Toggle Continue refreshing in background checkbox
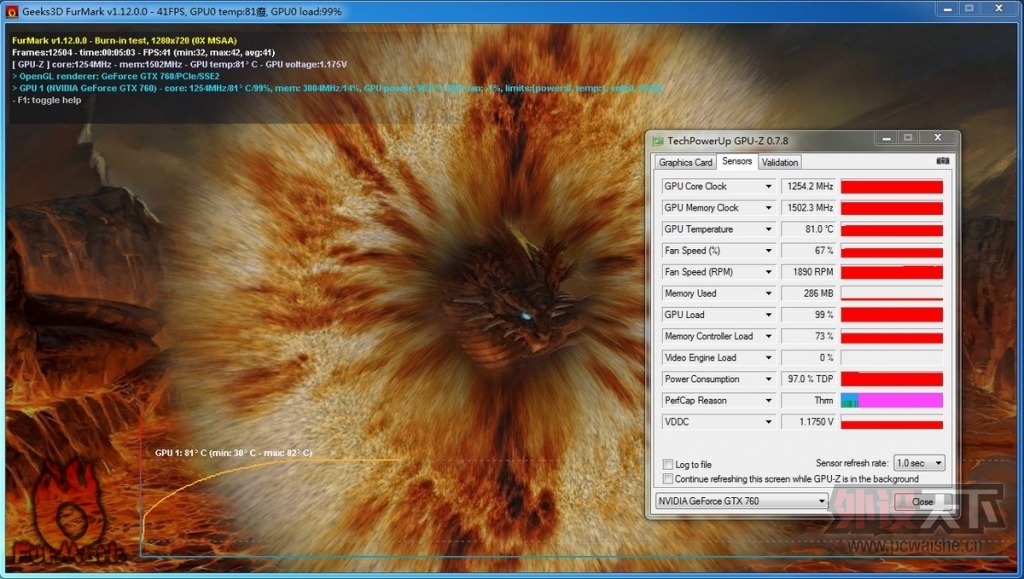Viewport: 1024px width, 579px height. tap(667, 478)
